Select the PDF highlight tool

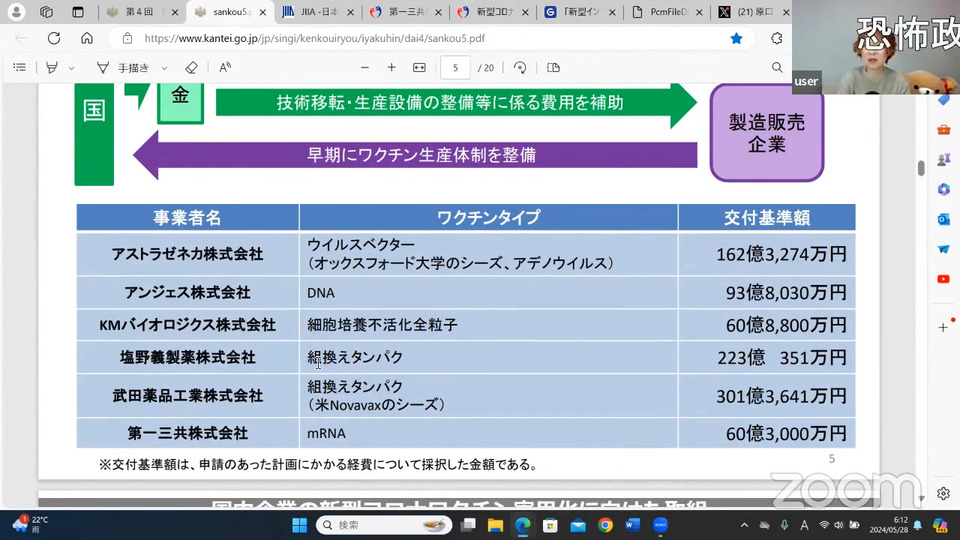[52, 67]
